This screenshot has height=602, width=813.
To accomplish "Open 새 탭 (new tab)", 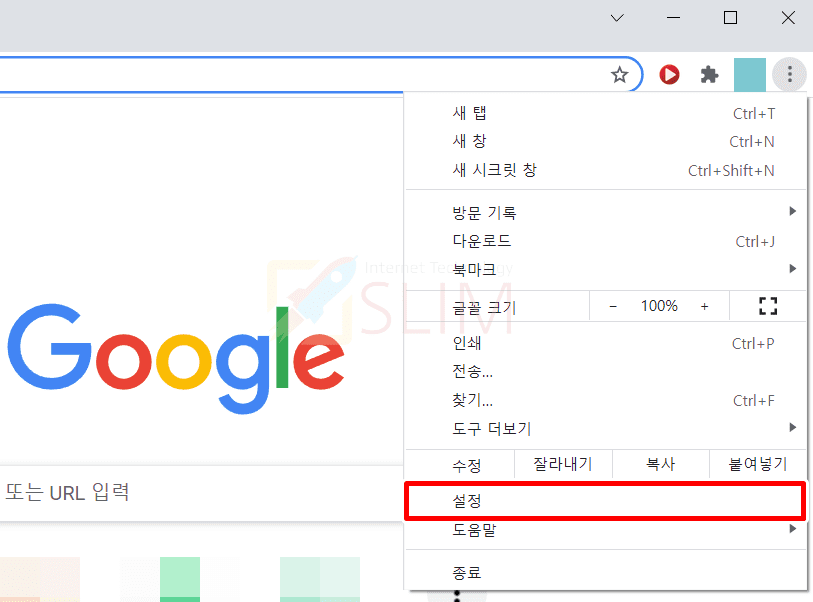I will click(x=606, y=113).
